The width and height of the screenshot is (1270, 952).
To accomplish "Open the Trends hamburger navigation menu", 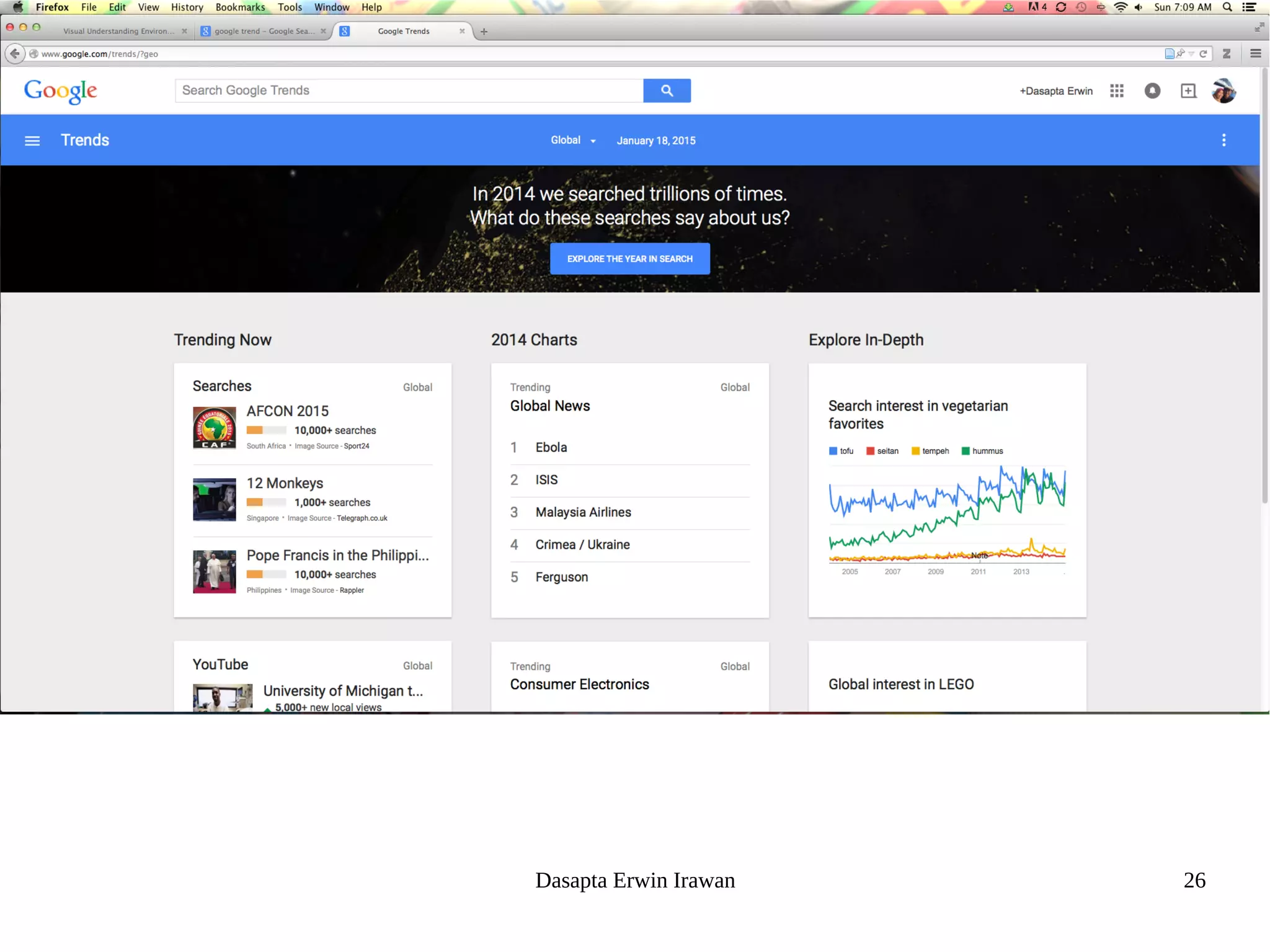I will 32,141.
